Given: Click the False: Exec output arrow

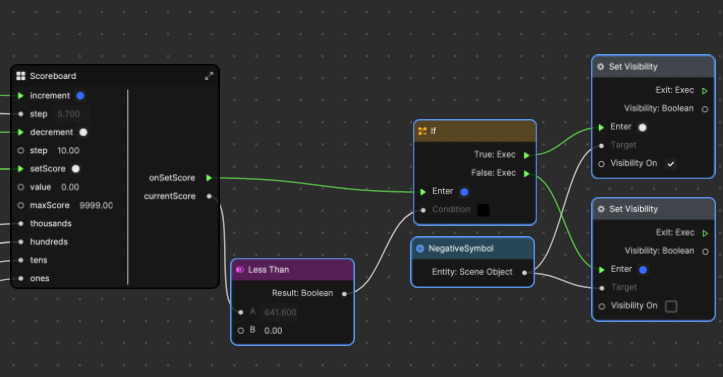Looking at the screenshot, I should click(x=527, y=173).
